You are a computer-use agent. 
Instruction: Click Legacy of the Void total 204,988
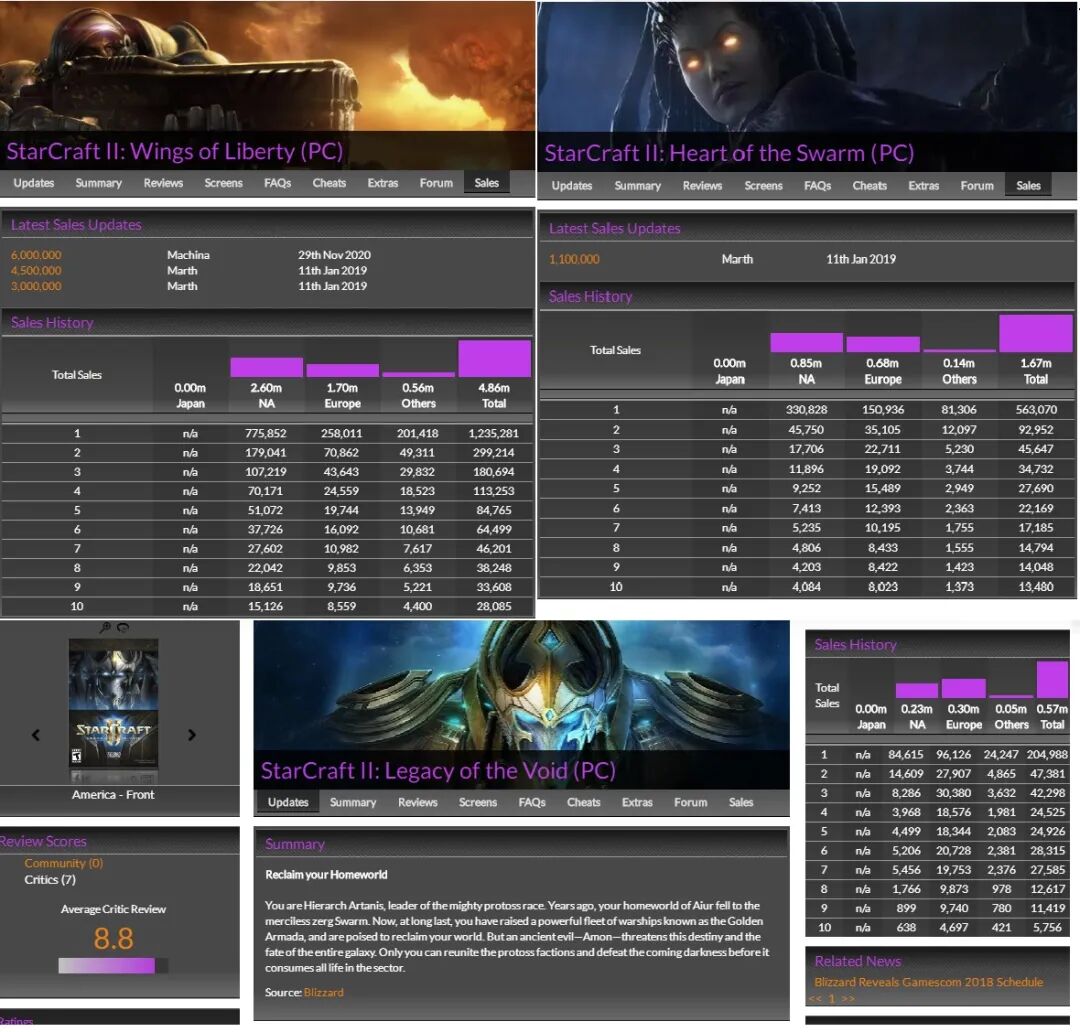(x=1047, y=754)
